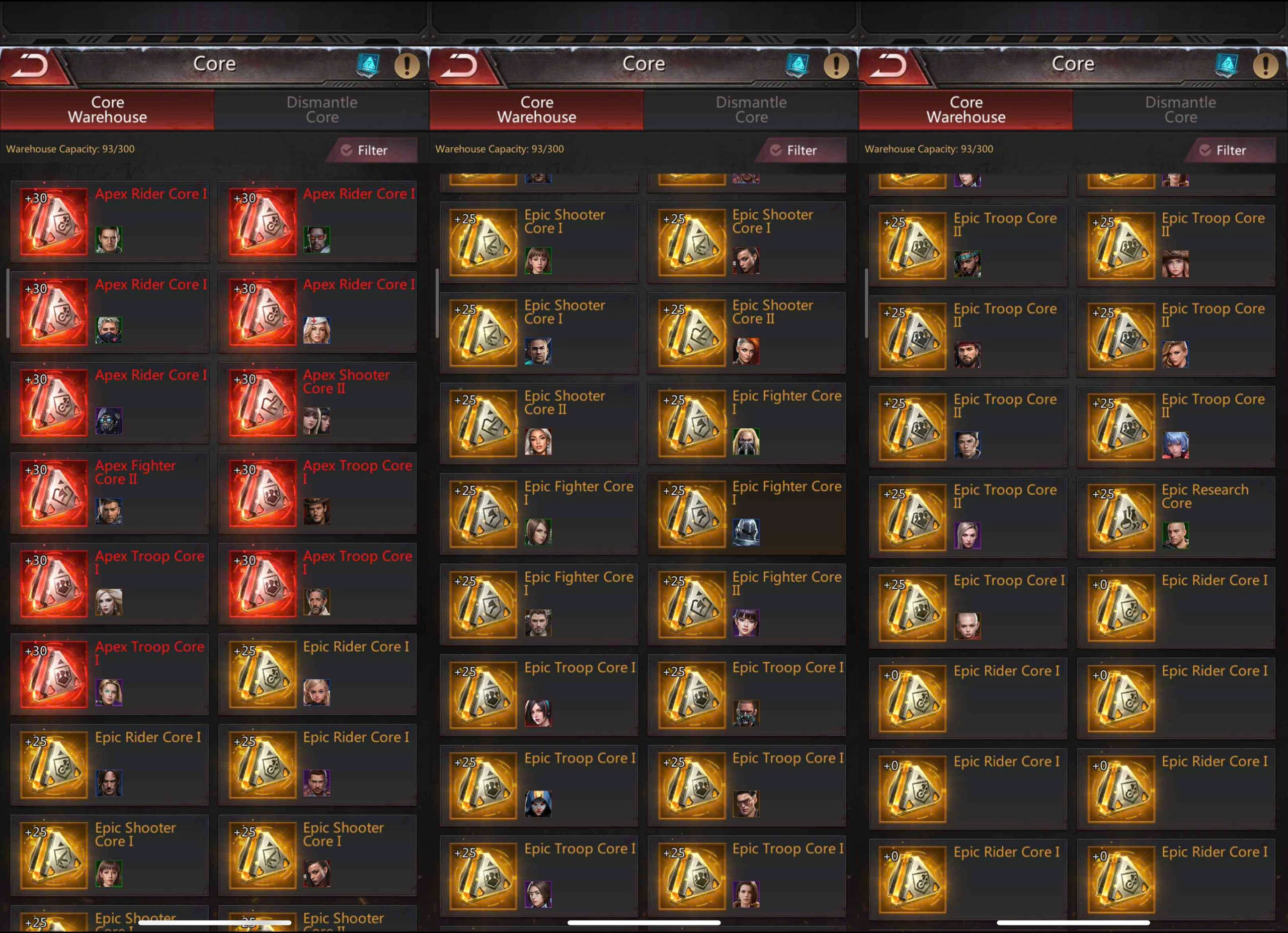Open the Epic Research Core flask icon

tap(1121, 517)
